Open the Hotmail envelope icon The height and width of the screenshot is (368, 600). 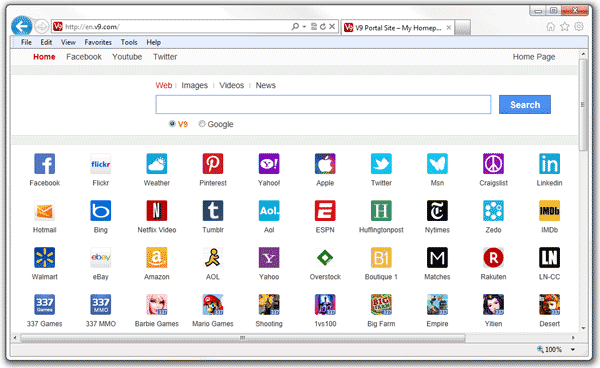click(x=44, y=211)
